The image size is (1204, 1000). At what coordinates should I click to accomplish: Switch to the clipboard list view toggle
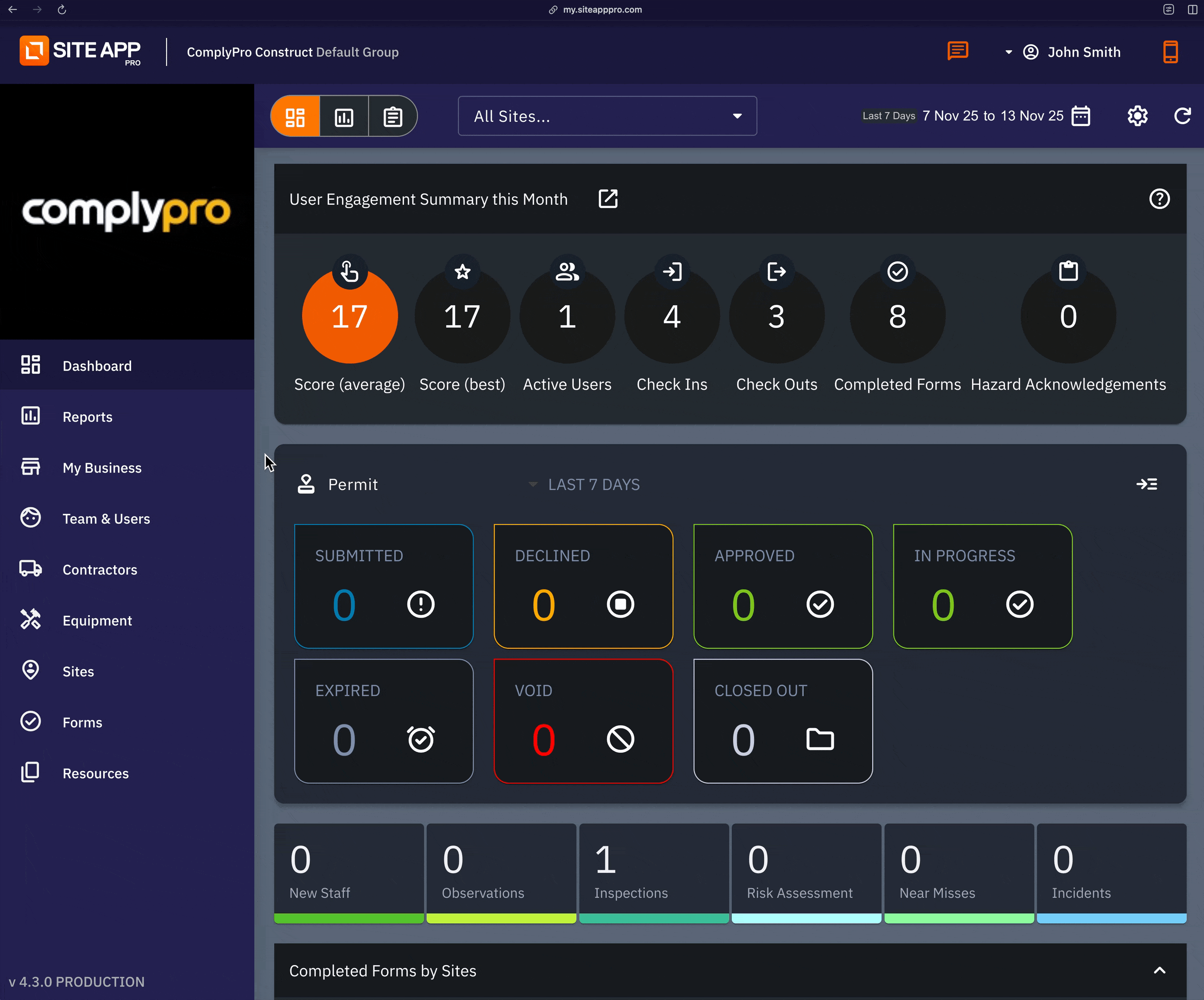tap(393, 117)
